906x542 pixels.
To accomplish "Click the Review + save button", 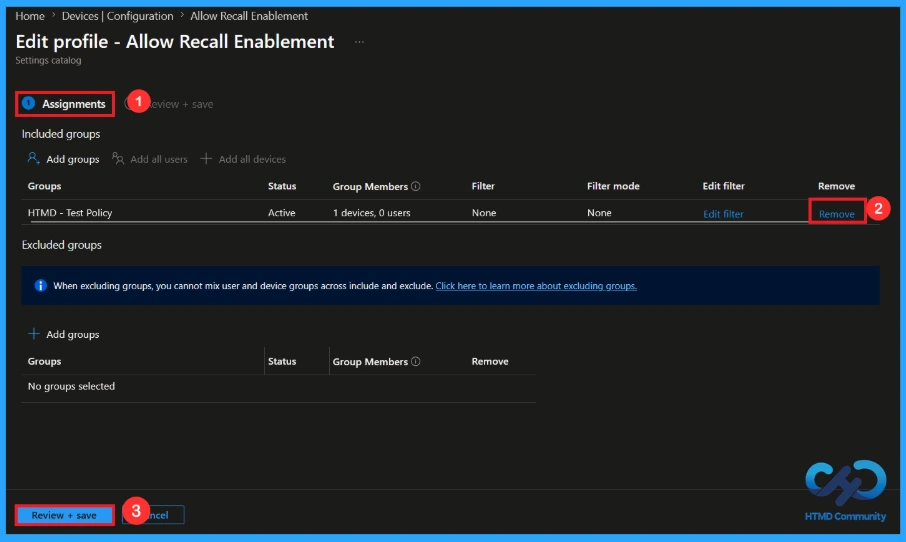I will click(x=64, y=515).
